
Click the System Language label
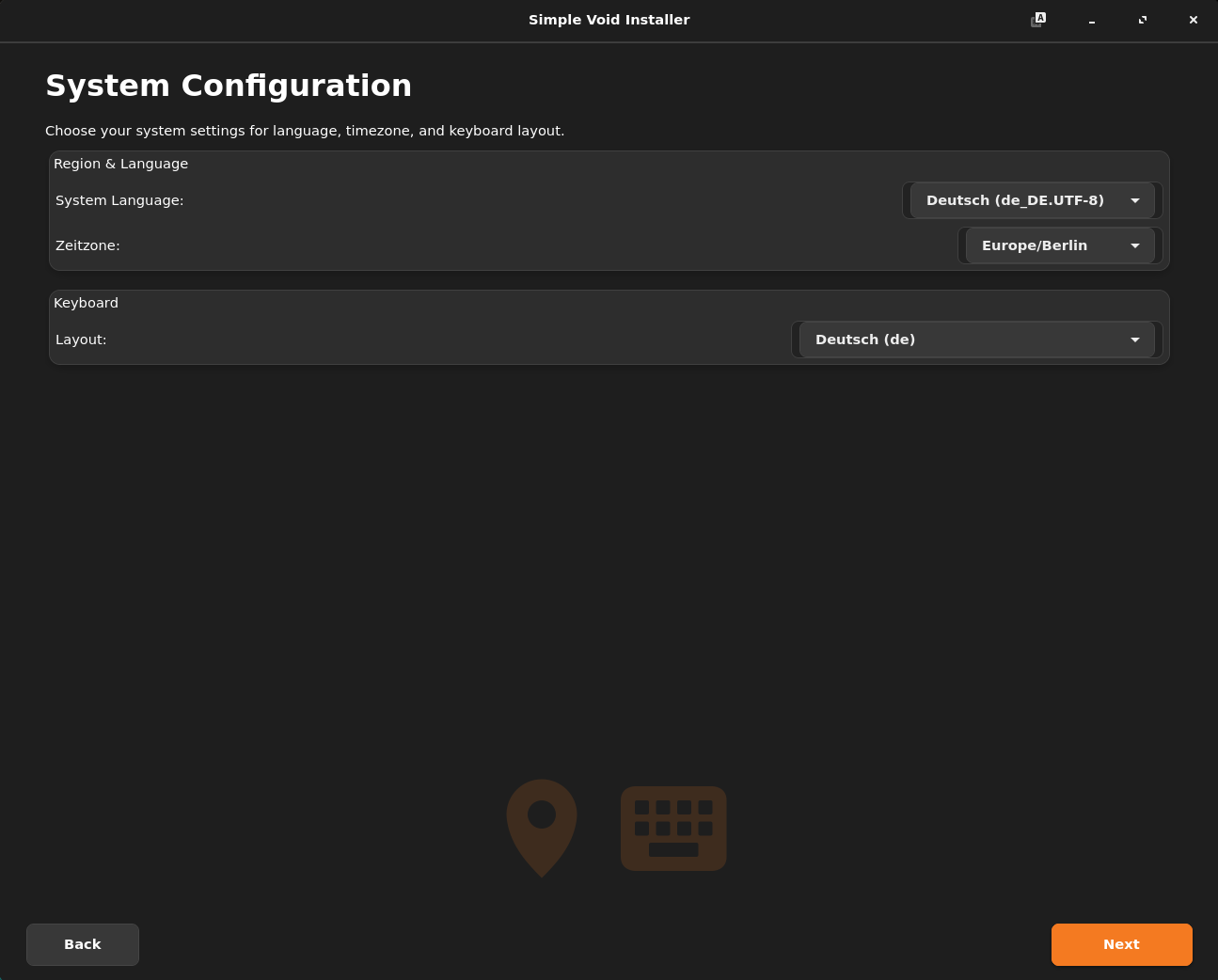tap(119, 200)
